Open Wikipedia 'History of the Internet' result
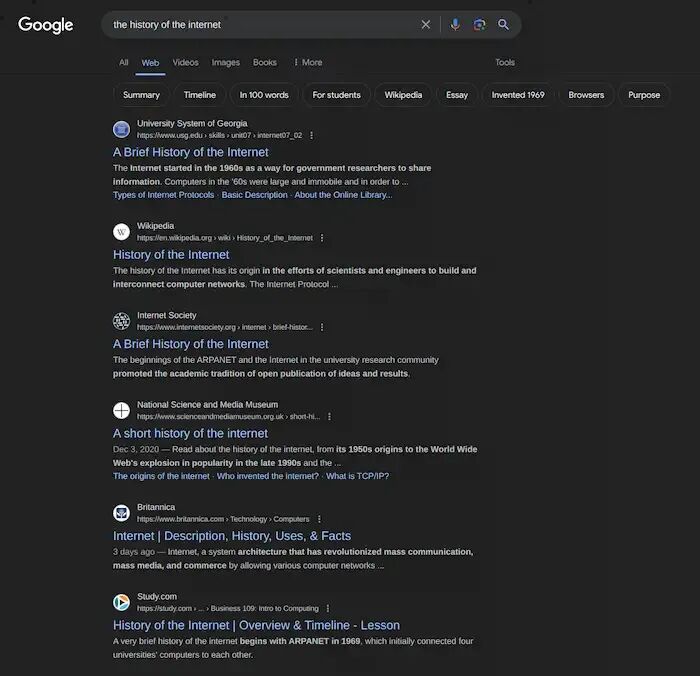 [x=171, y=255]
